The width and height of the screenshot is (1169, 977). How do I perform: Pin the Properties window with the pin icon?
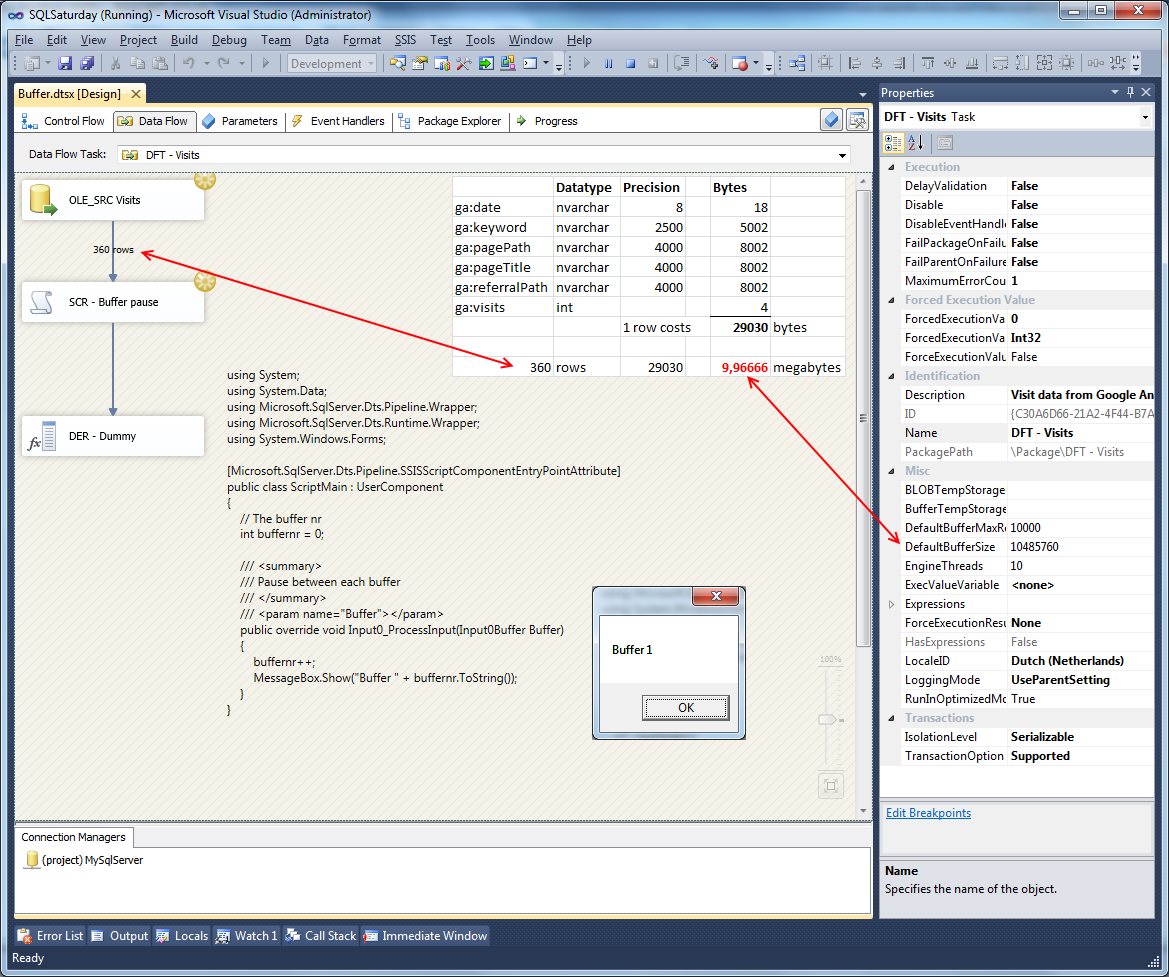coord(1131,92)
